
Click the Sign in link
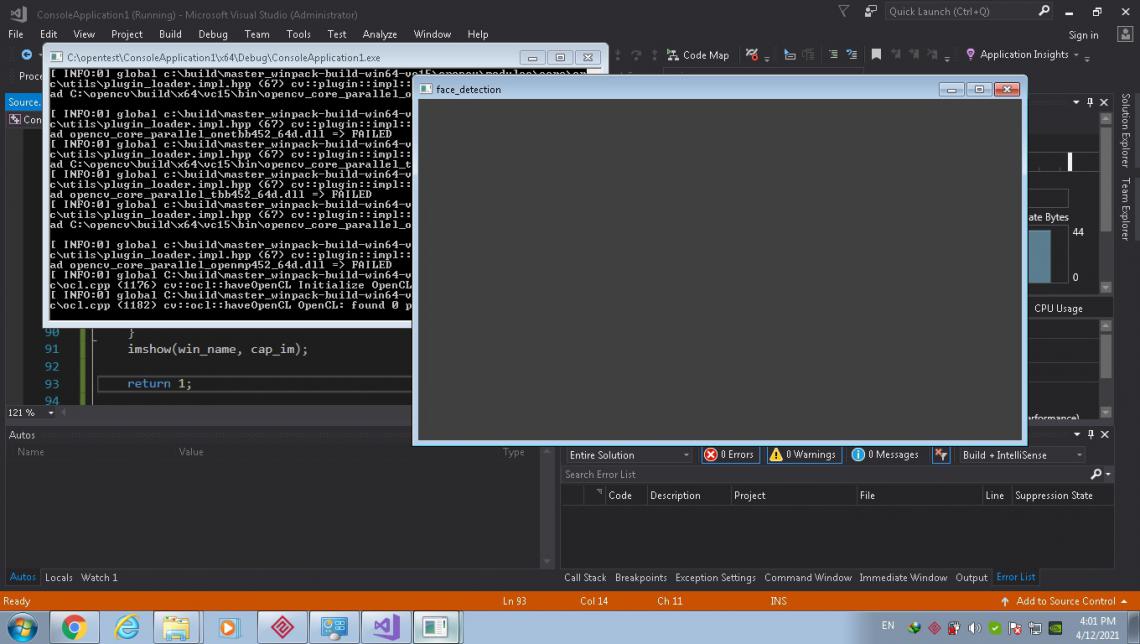pos(1083,34)
